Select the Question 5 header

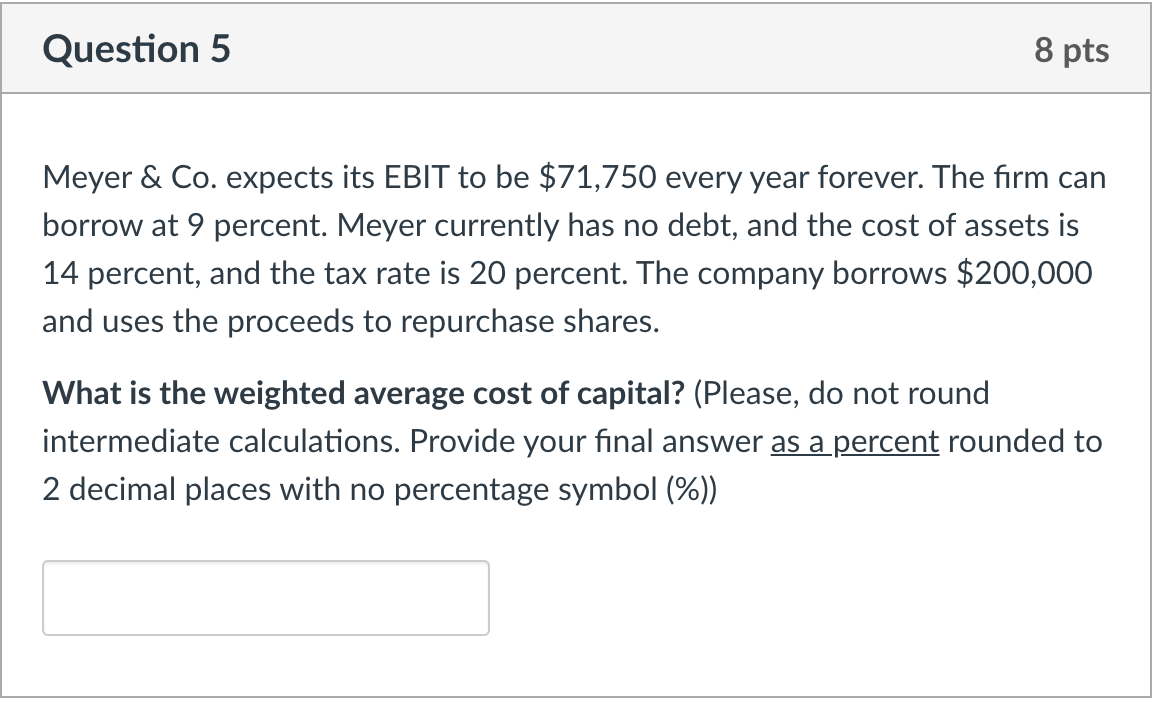137,48
